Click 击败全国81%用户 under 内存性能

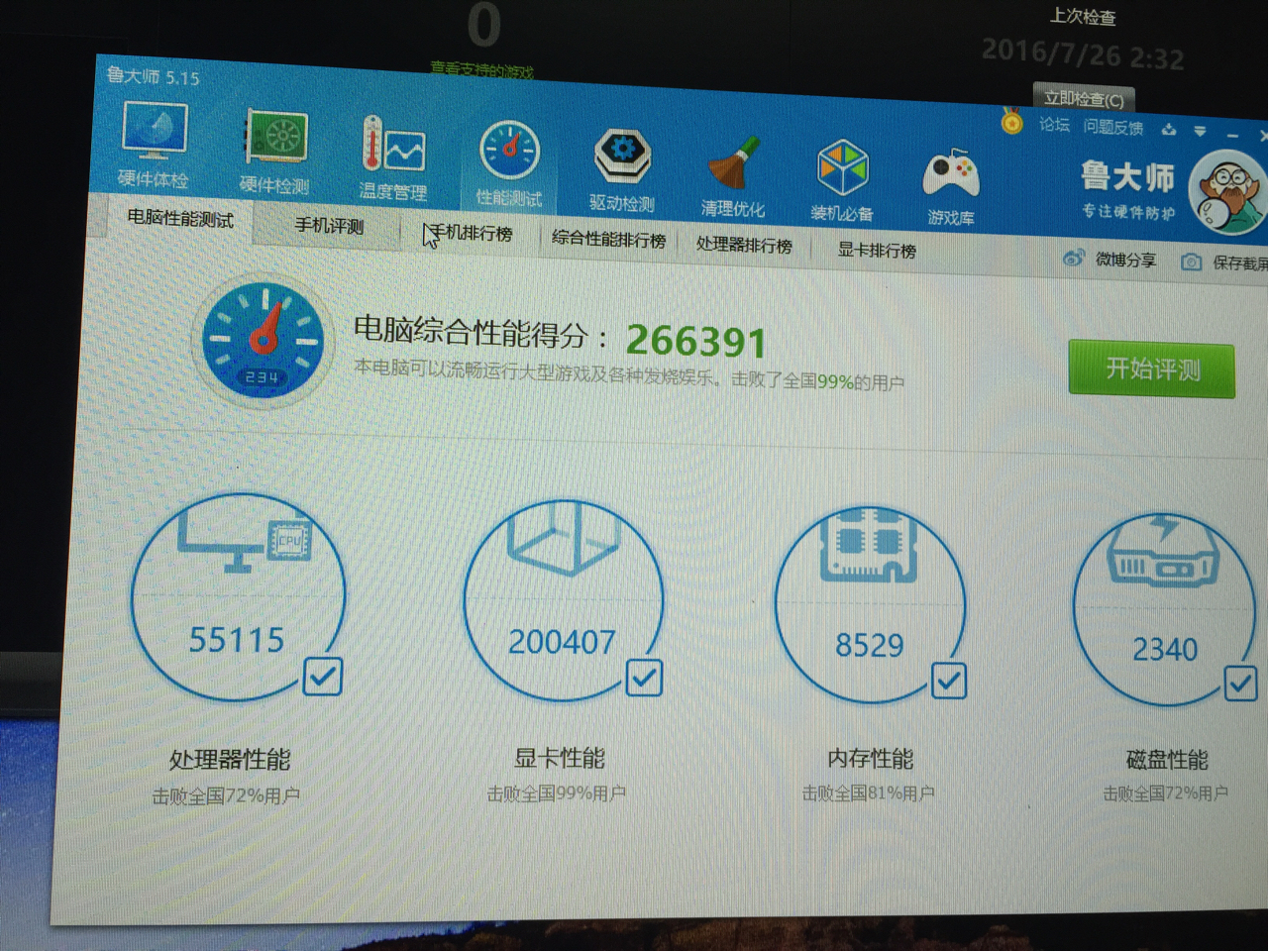click(x=868, y=793)
